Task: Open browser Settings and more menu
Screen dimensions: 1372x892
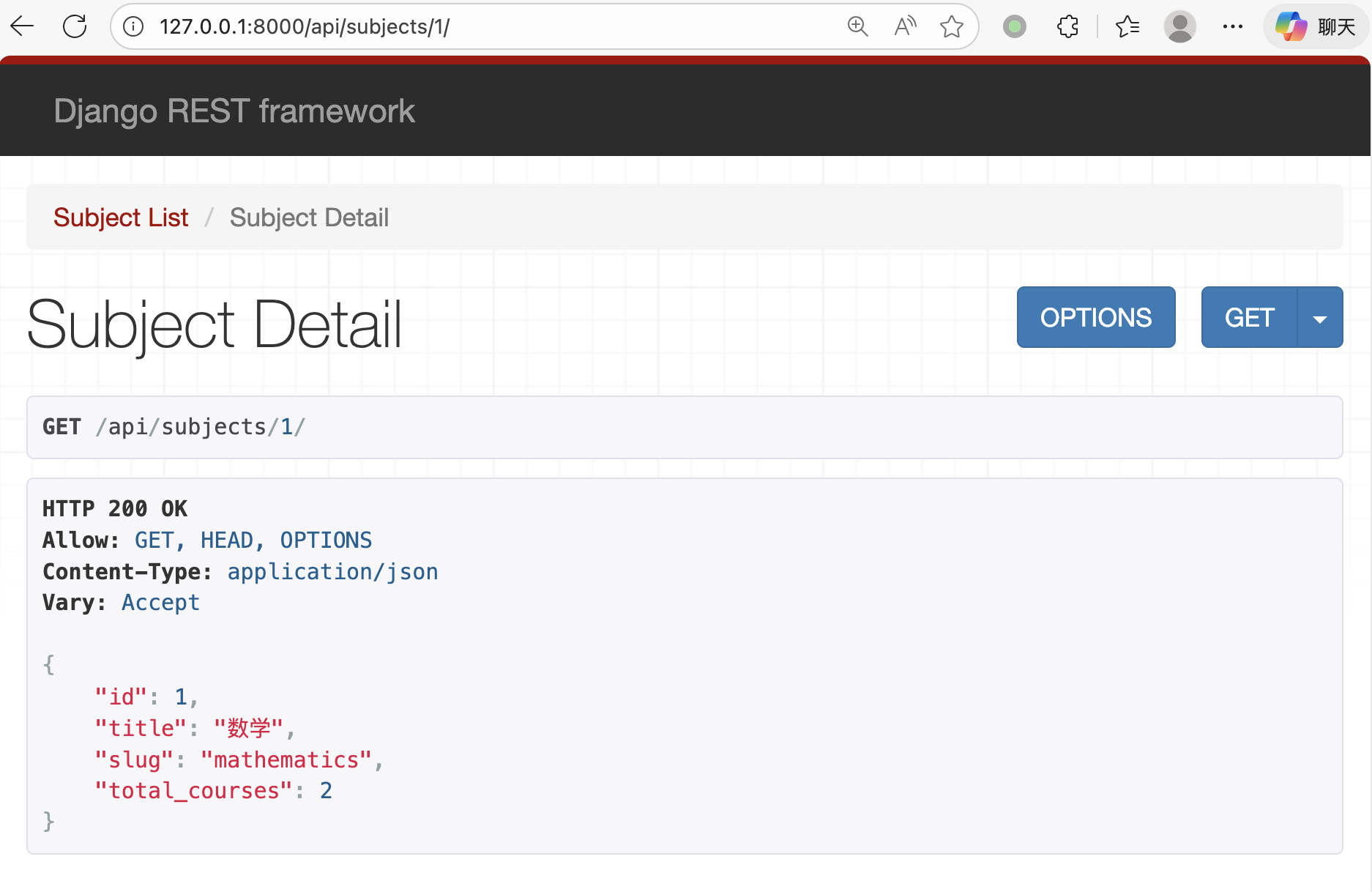Action: coord(1233,27)
